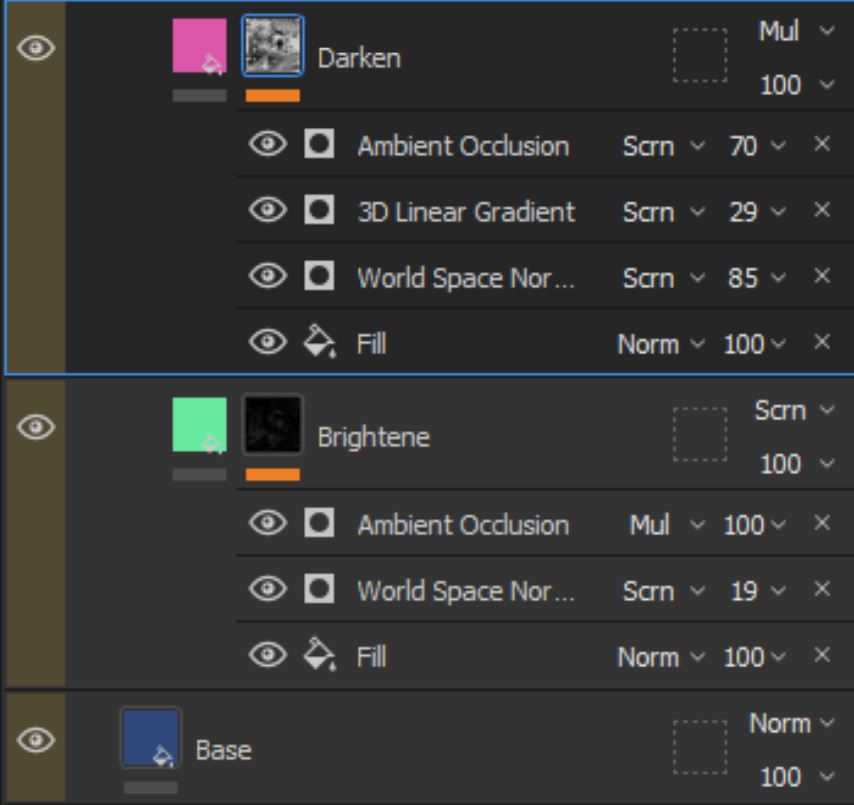Toggle visibility of the Base layer
Image resolution: width=854 pixels, height=805 pixels.
point(37,740)
